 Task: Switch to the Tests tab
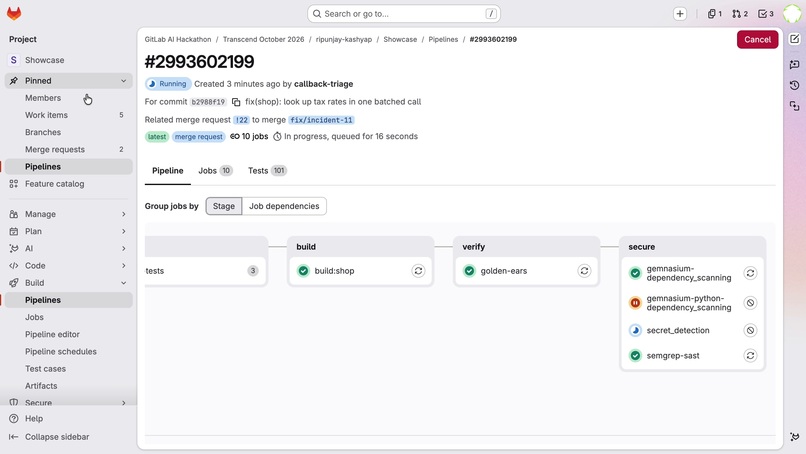point(267,171)
